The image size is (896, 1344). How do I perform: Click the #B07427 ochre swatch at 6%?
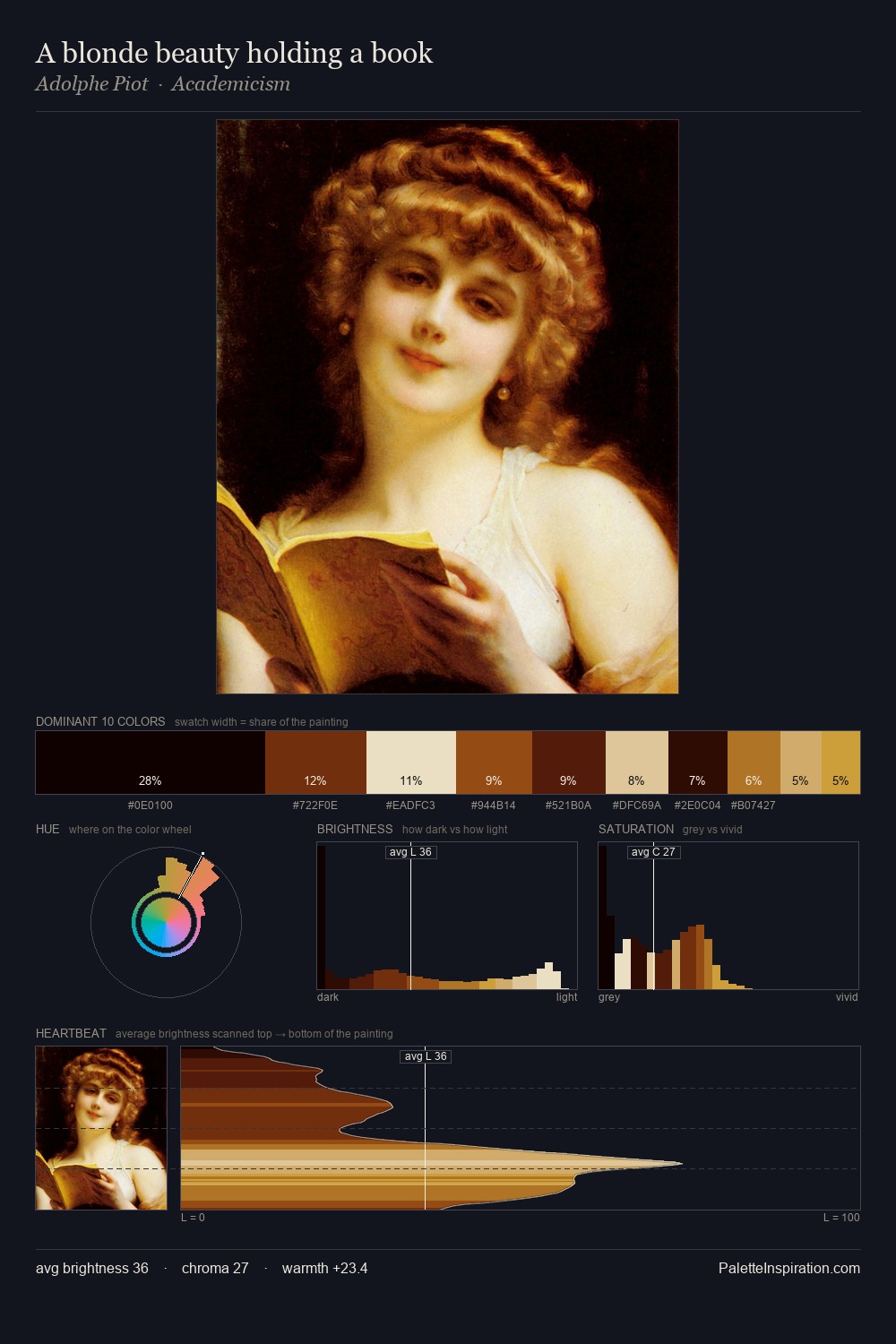click(754, 762)
